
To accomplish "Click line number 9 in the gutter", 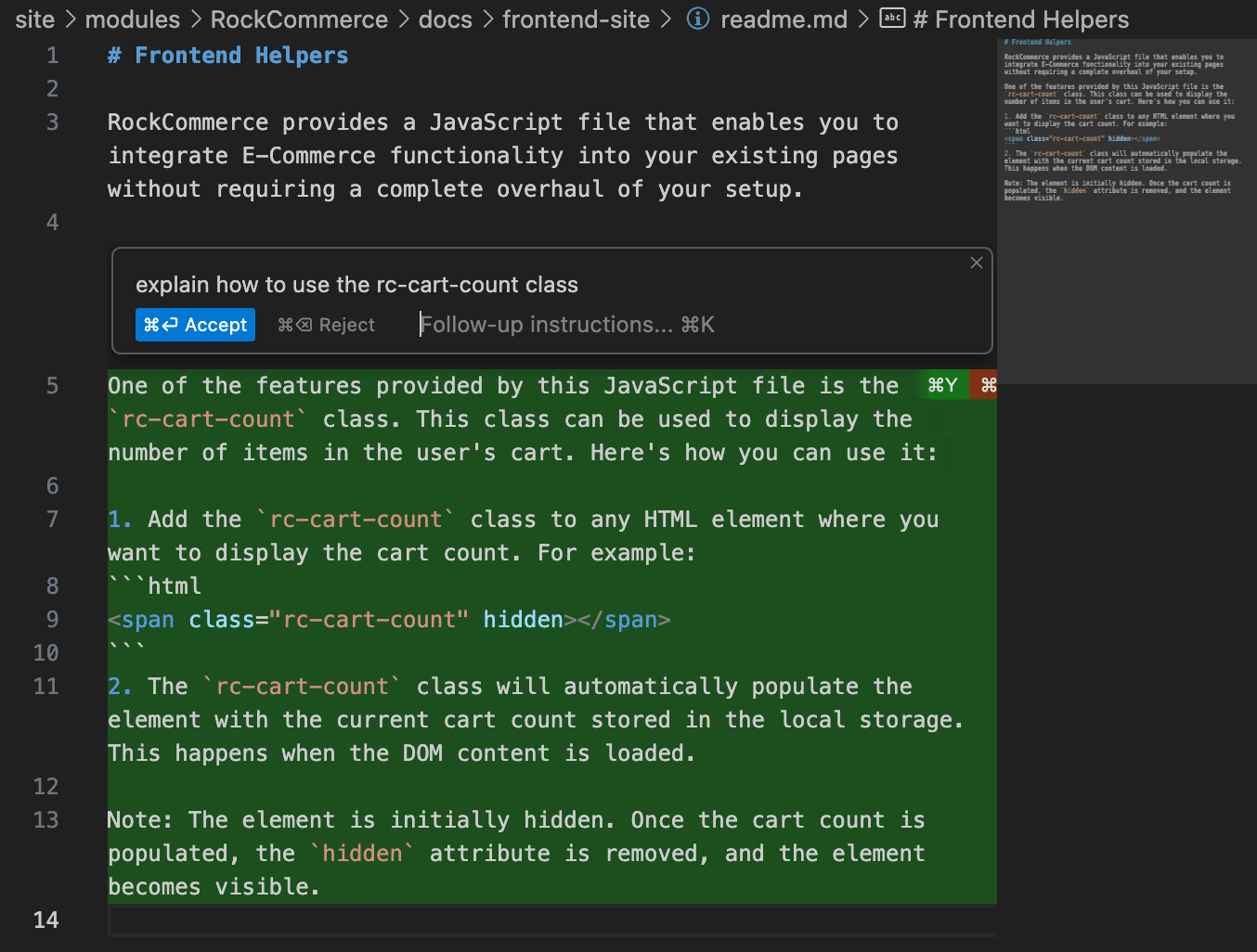I will 52,619.
